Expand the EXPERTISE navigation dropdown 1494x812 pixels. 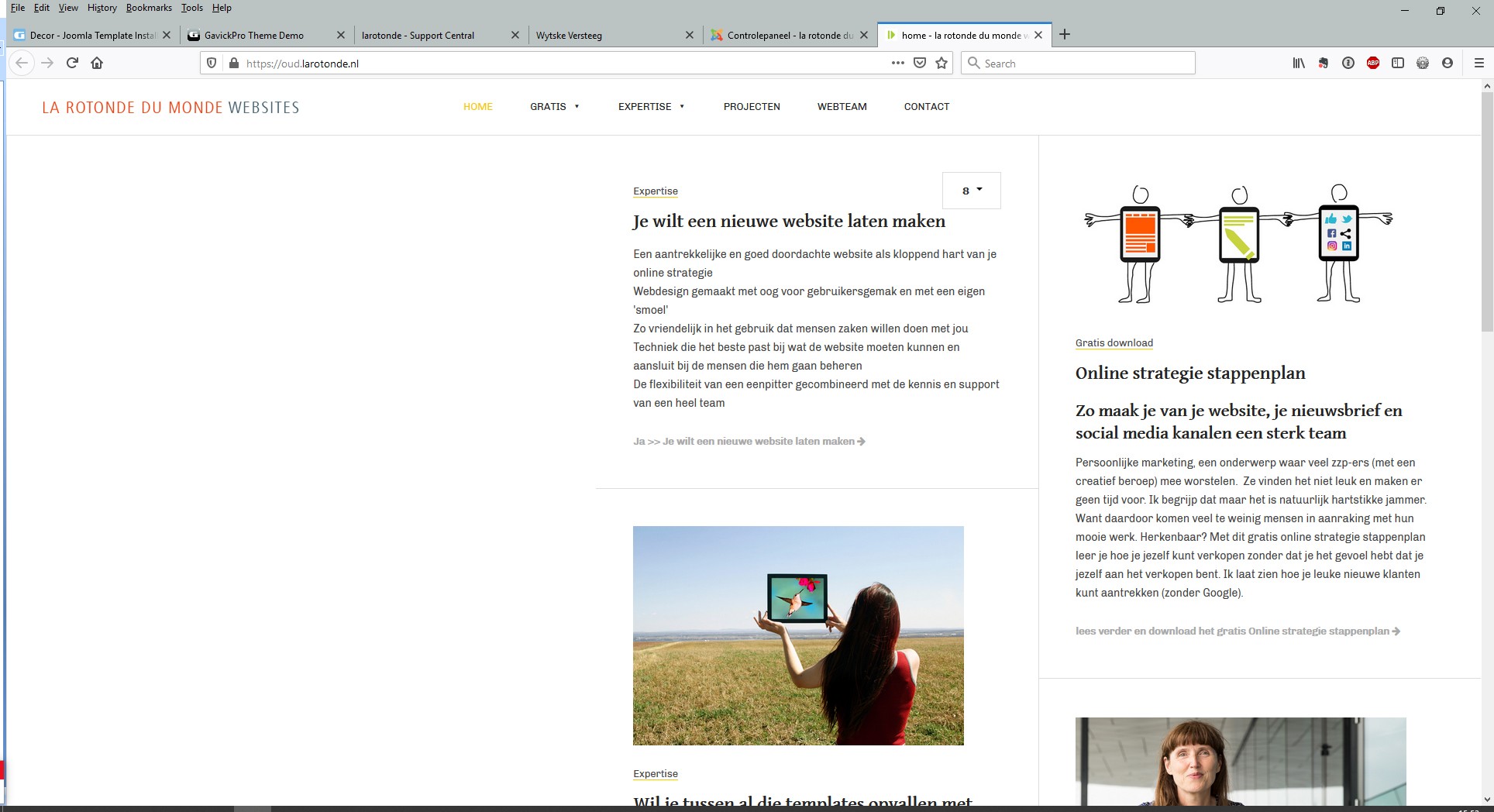[651, 107]
